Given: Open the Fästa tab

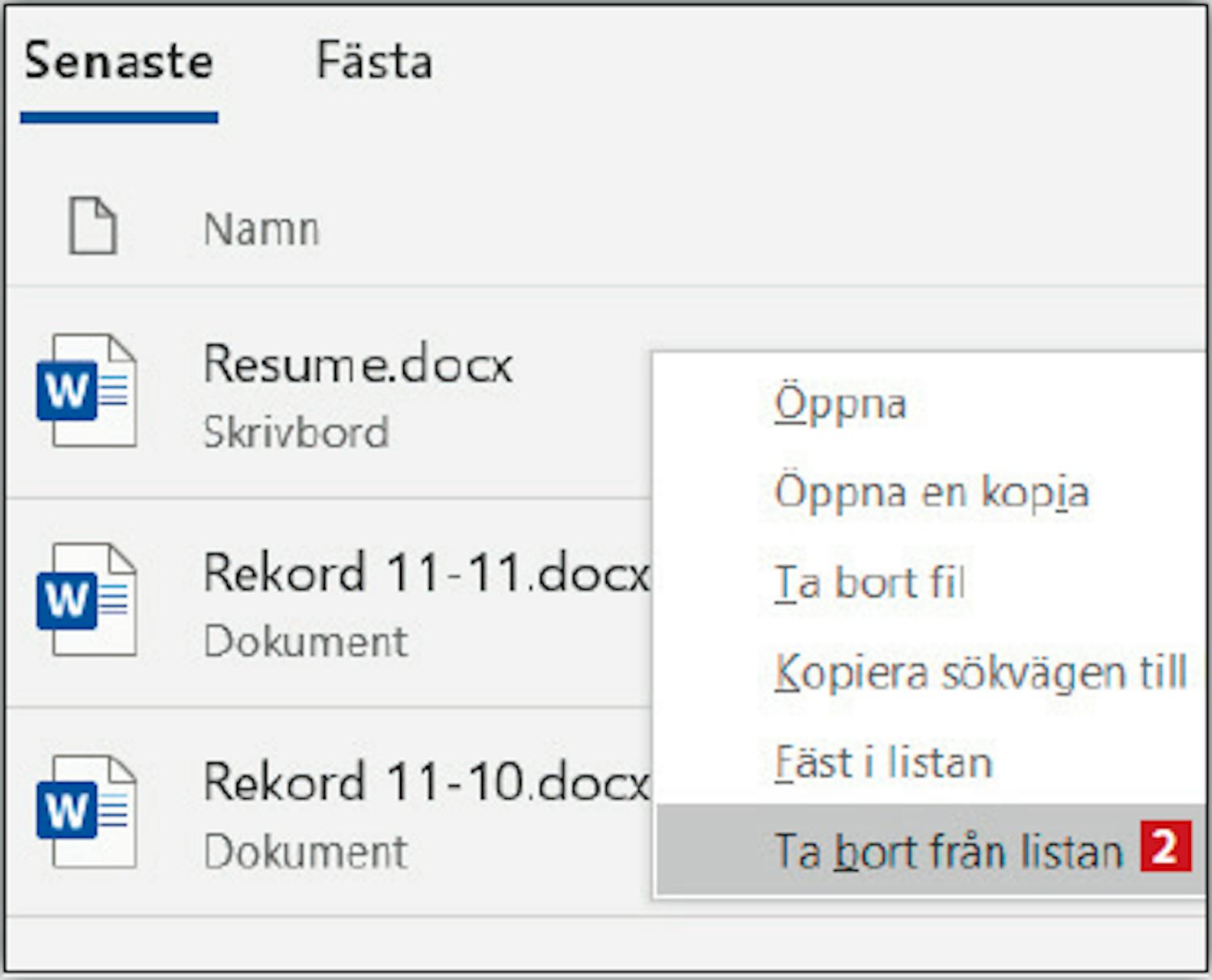Looking at the screenshot, I should (x=374, y=61).
